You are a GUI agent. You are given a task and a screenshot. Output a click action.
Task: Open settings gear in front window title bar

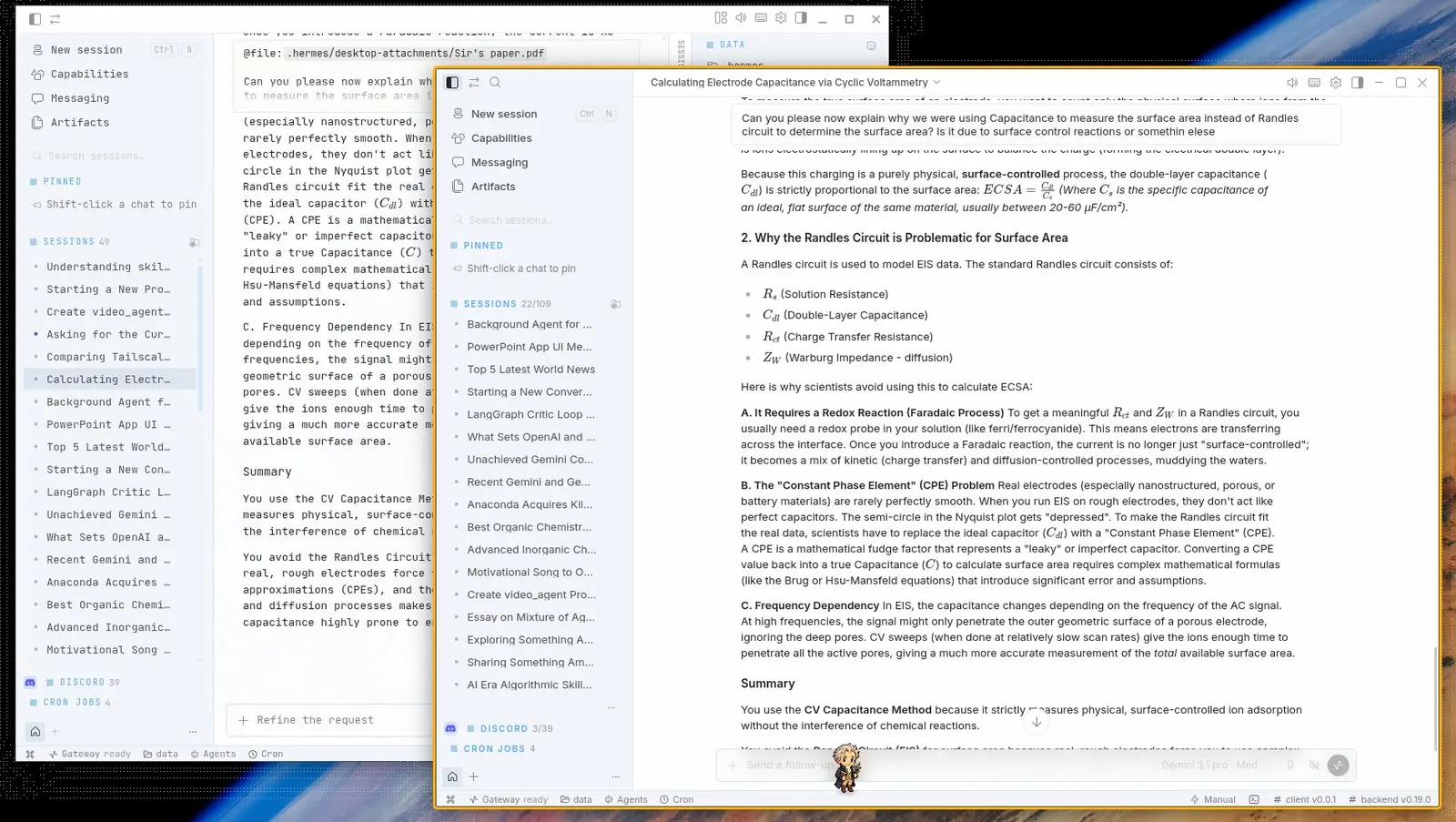1336,82
